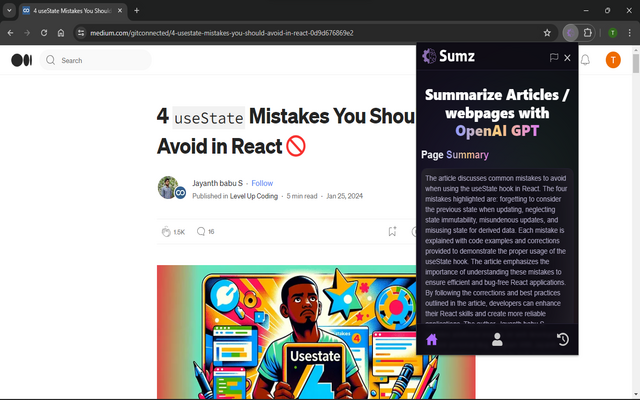Screen dimensions: 640x400
Task: Click the 'Jan 25, 2024' date
Action: point(344,196)
